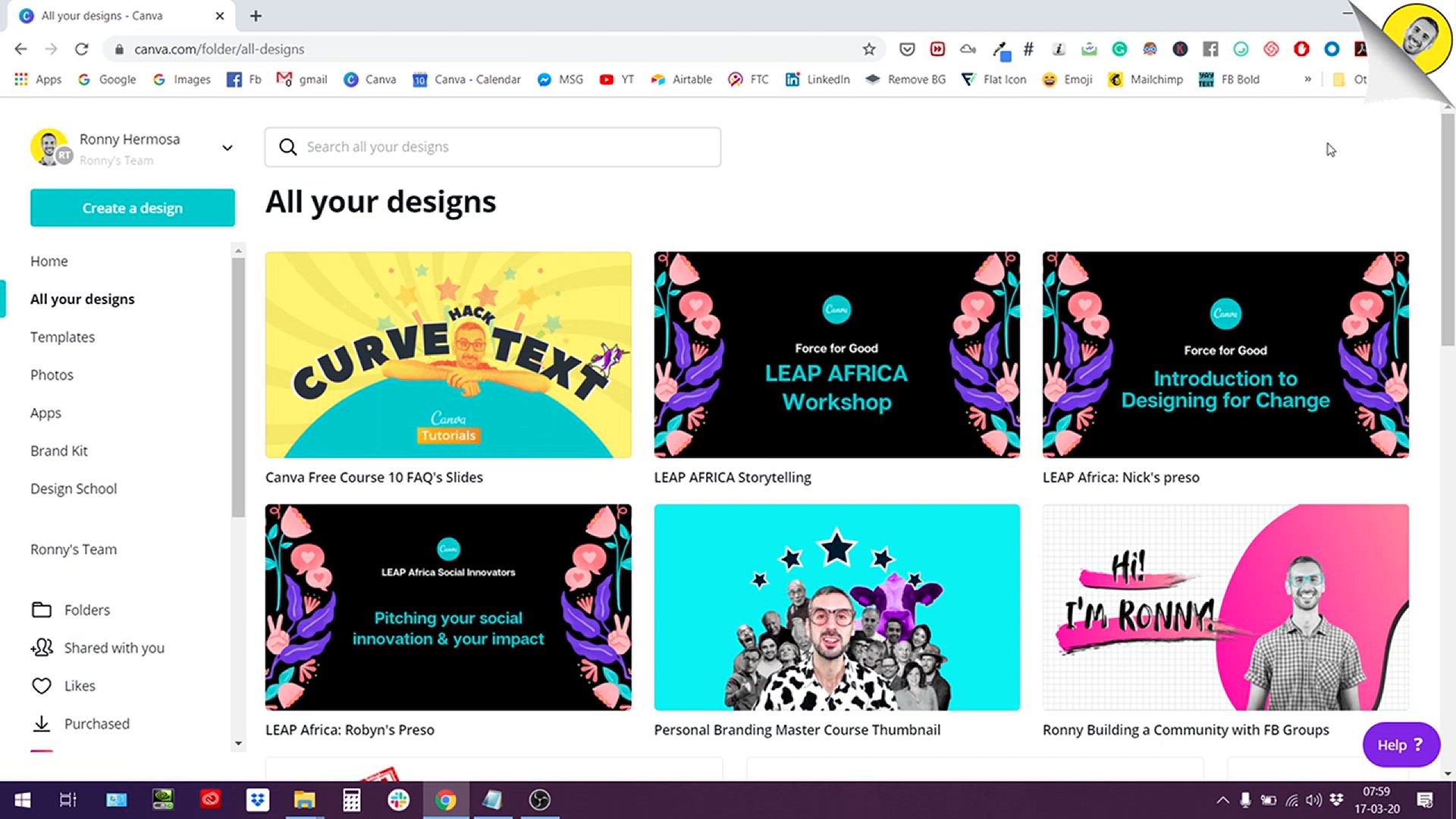Open the purple Help button
The height and width of the screenshot is (819, 1456).
coord(1401,745)
